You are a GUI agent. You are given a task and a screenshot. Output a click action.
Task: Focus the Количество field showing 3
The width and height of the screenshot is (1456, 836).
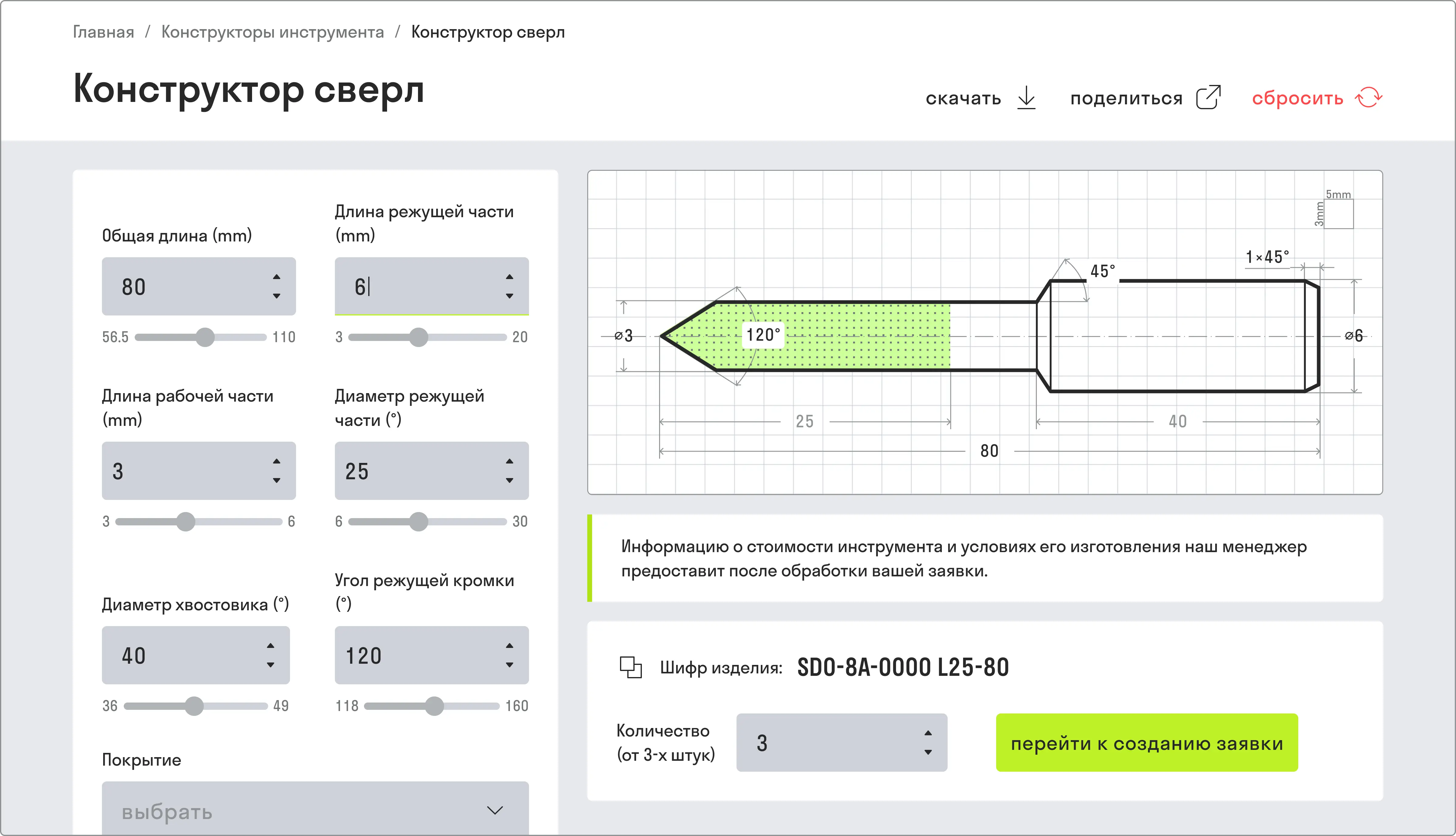click(x=842, y=742)
